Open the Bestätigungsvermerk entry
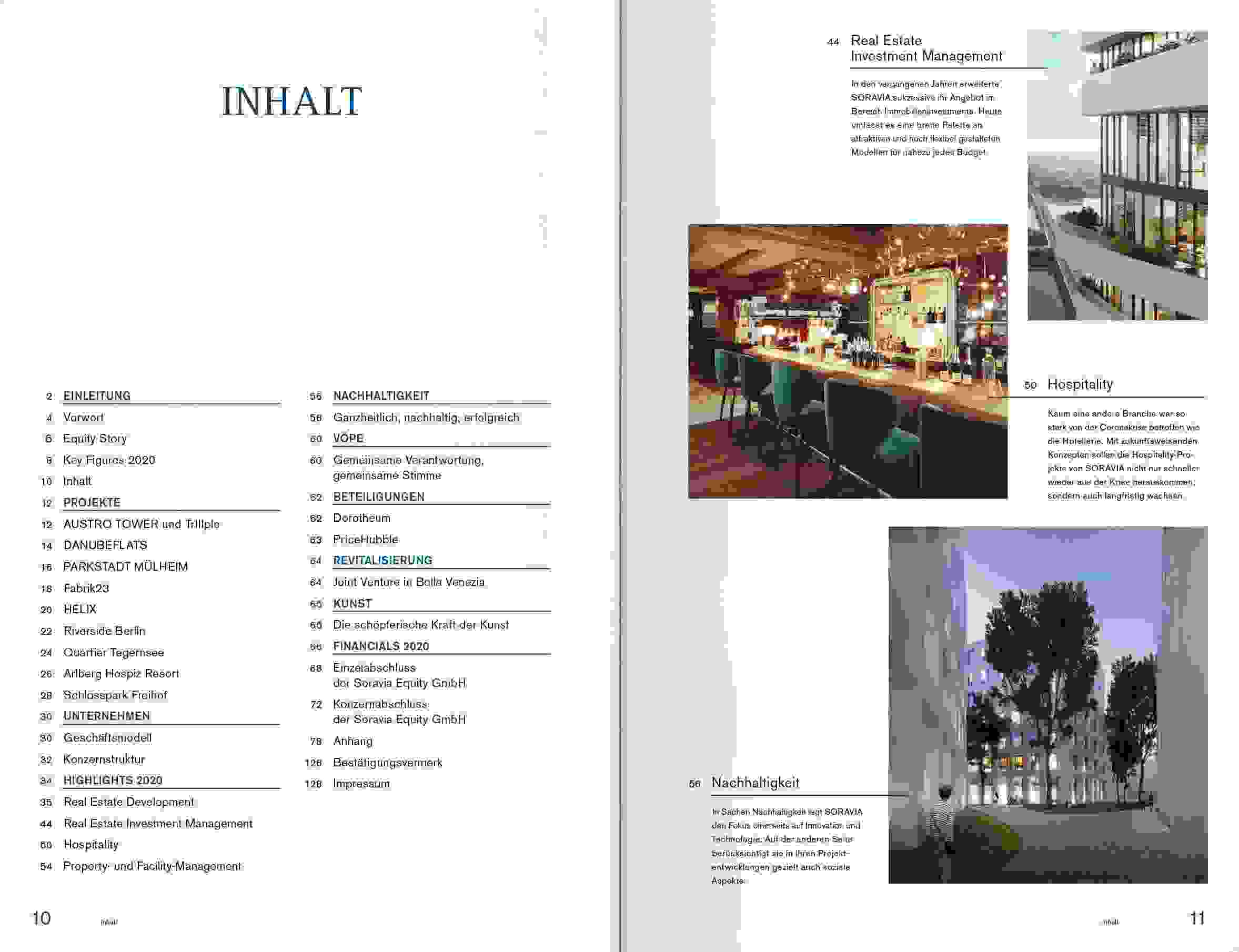This screenshot has height=952, width=1239. tap(388, 763)
